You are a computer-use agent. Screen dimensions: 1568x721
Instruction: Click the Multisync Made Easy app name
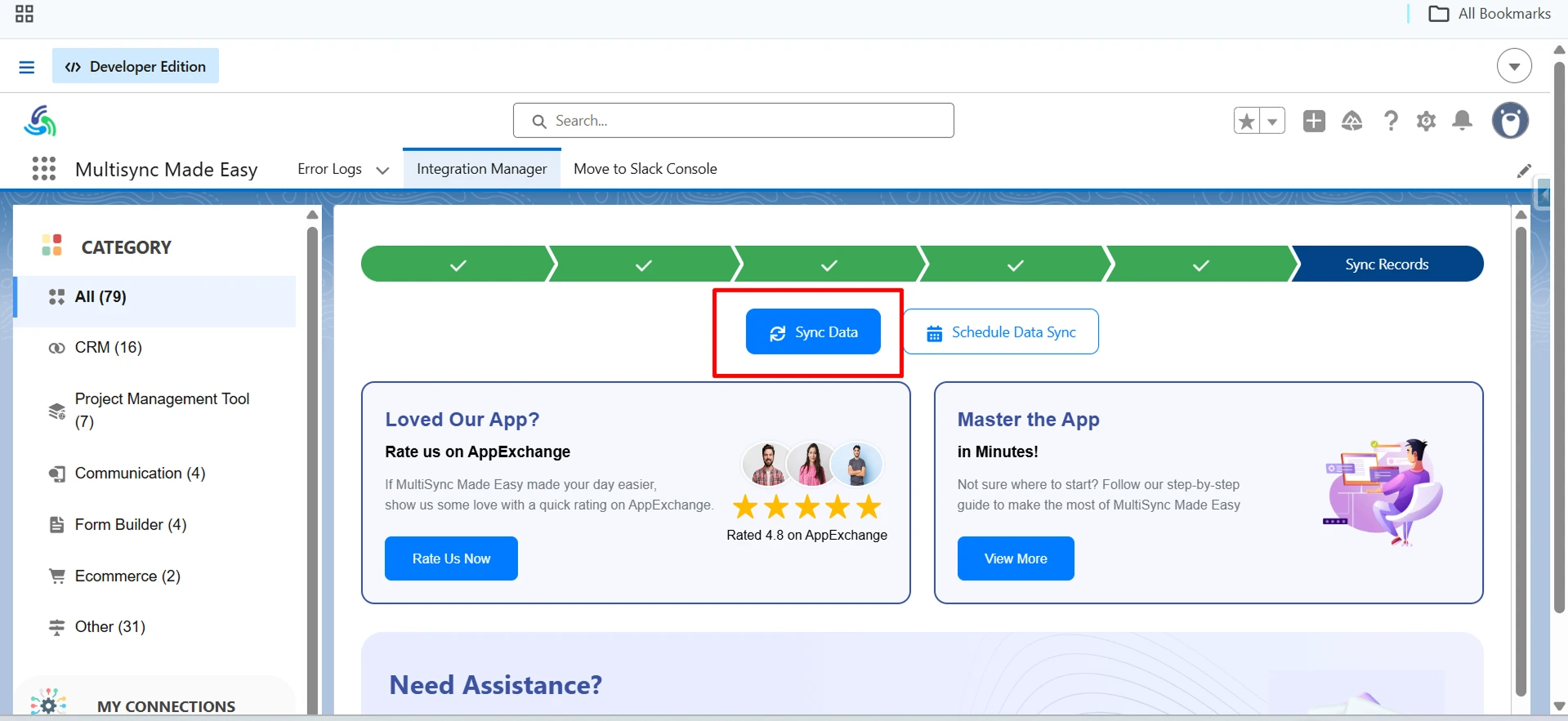coord(167,170)
